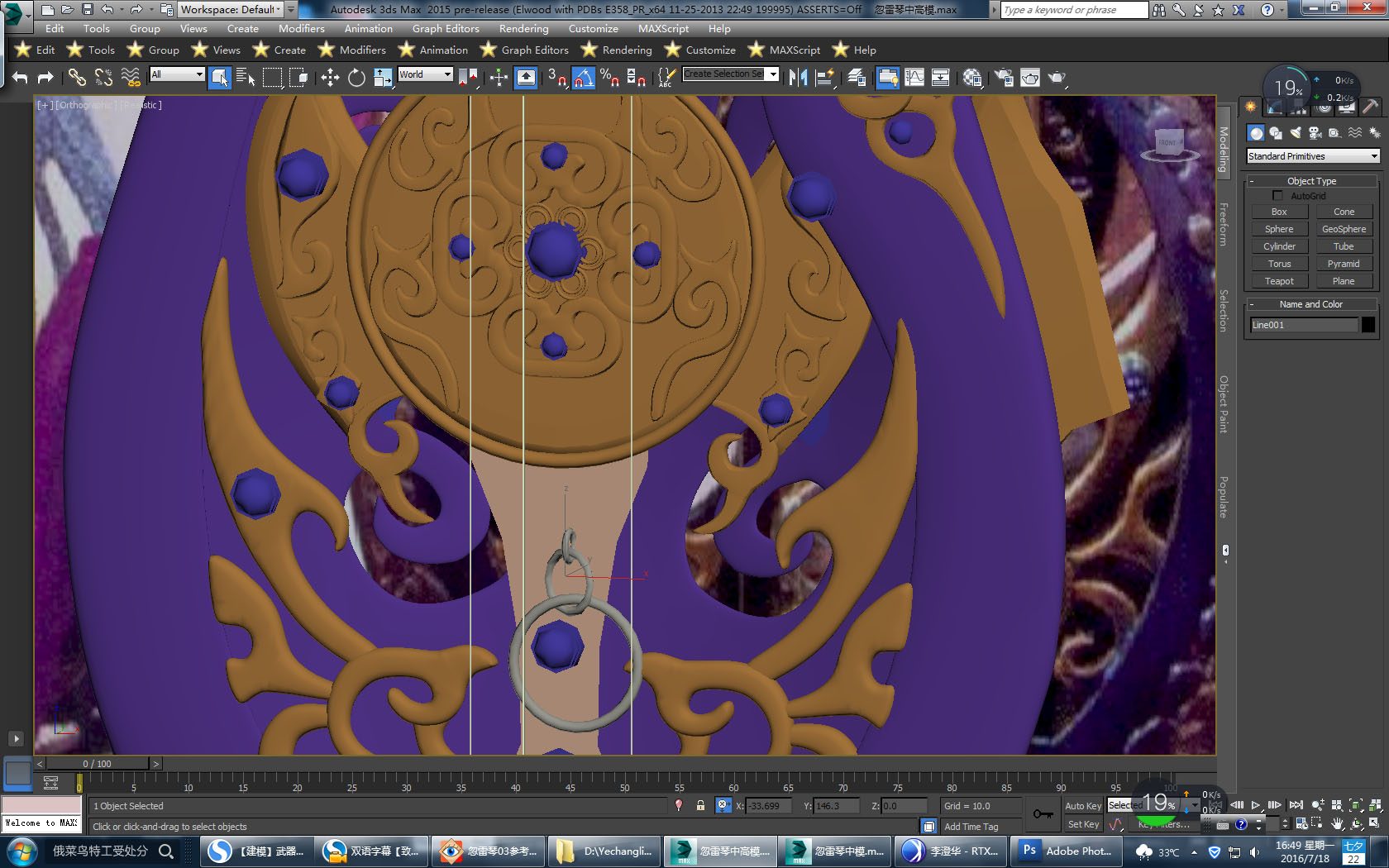The height and width of the screenshot is (868, 1389).
Task: Open the Layer Manager icon
Action: click(x=857, y=78)
